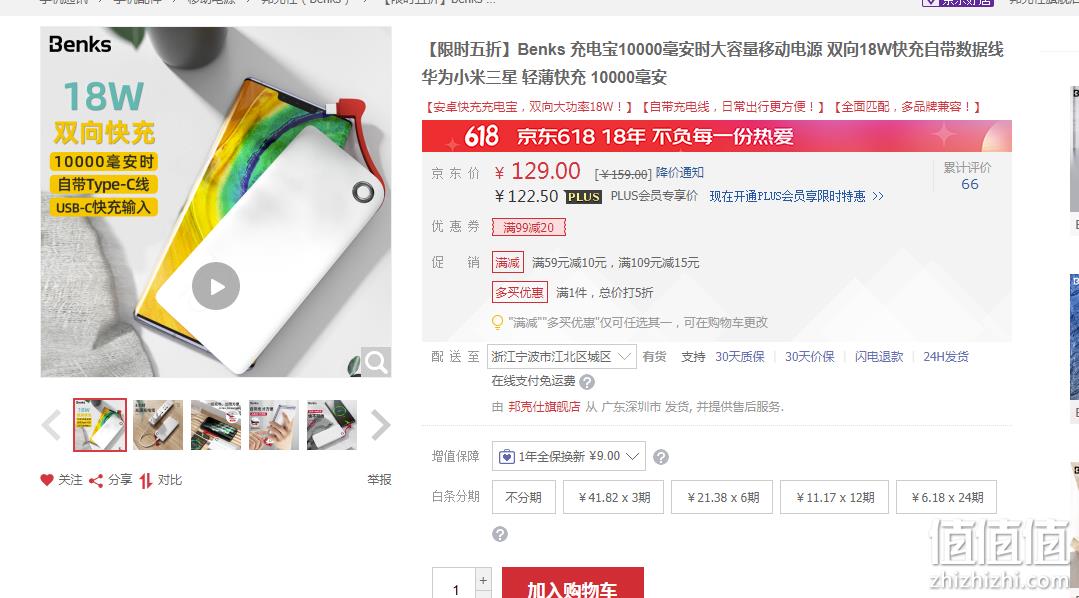Click the 对比 compare icon
Image resolution: width=1079 pixels, height=598 pixels.
click(145, 480)
